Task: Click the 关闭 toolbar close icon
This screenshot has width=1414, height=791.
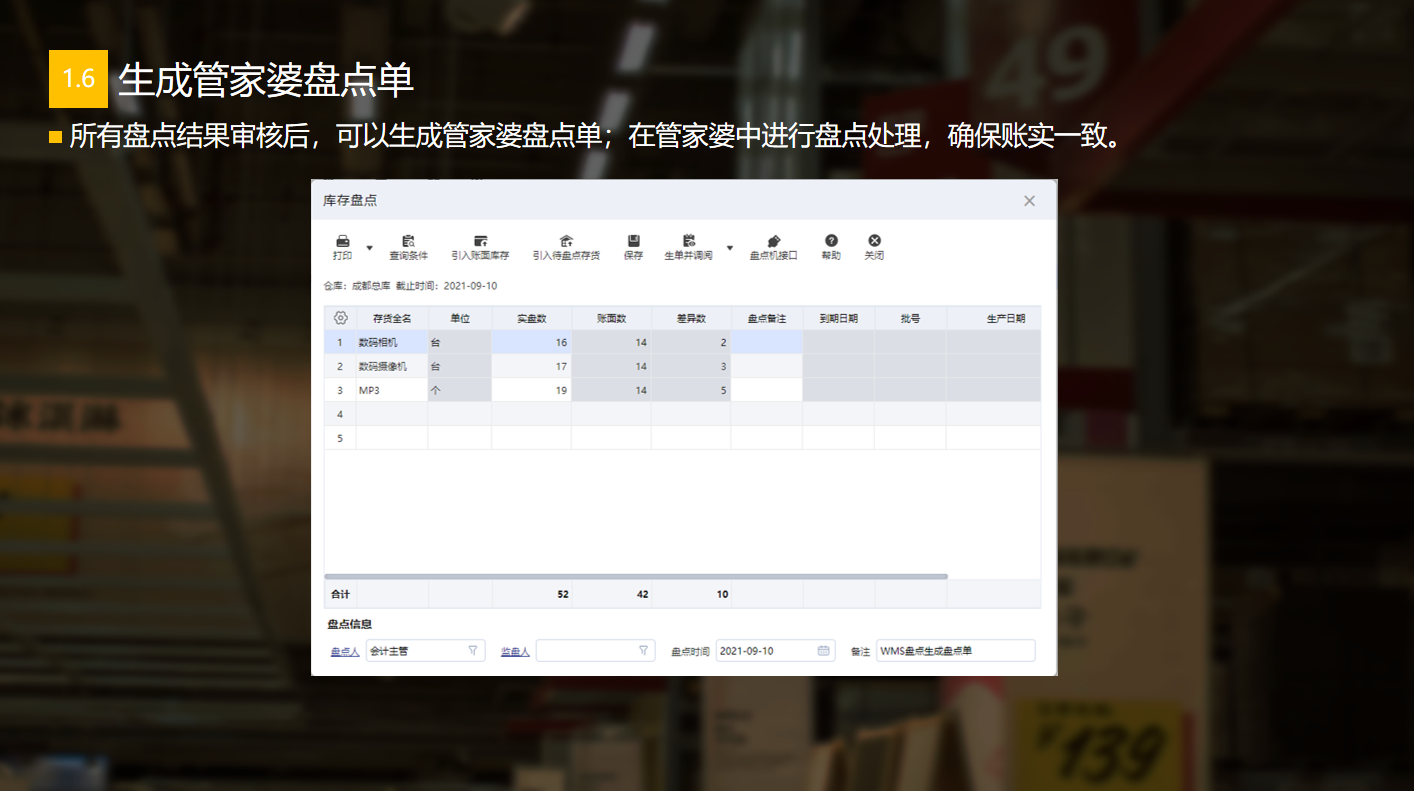Action: (874, 242)
